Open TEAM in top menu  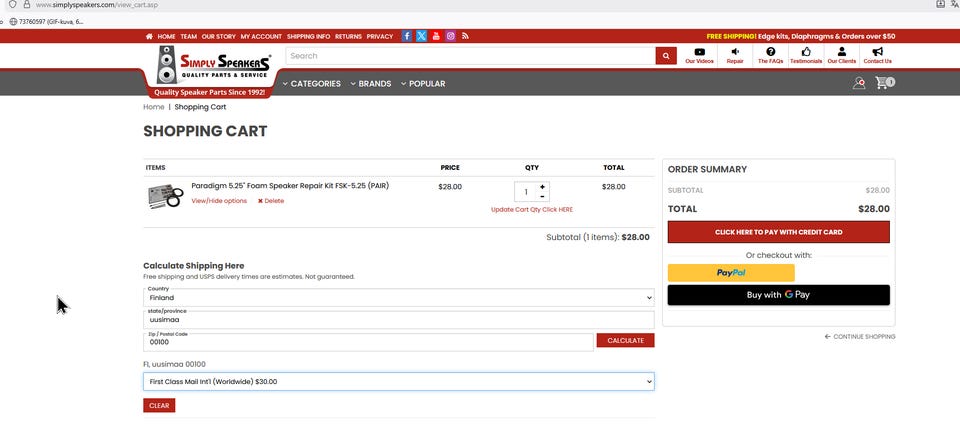tap(189, 37)
